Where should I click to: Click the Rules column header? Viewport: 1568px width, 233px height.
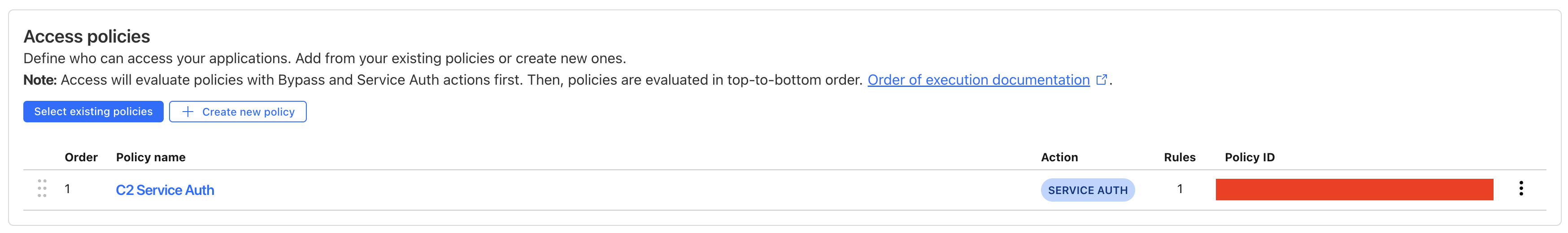point(1180,157)
